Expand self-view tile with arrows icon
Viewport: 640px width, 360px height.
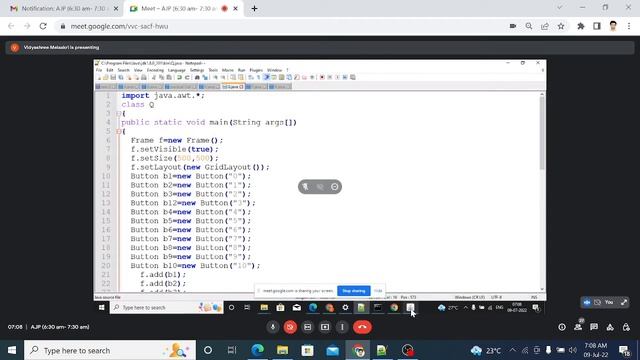624,302
